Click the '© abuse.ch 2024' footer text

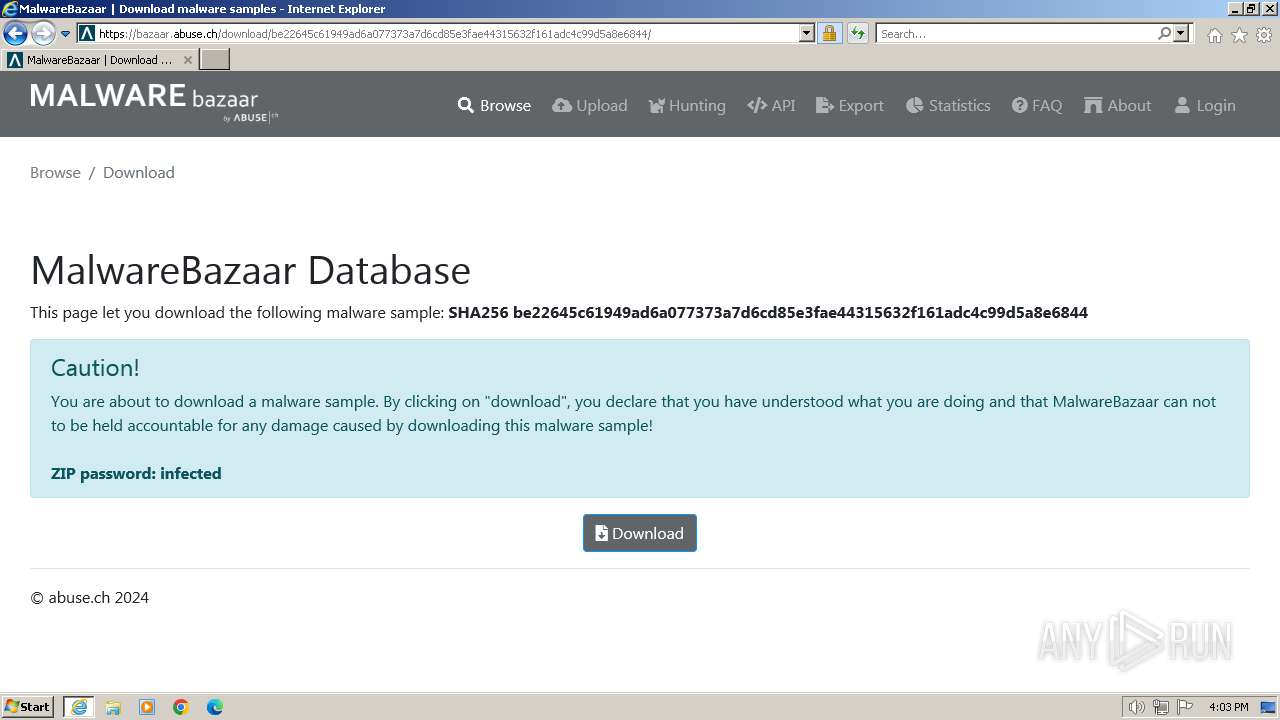[x=90, y=597]
